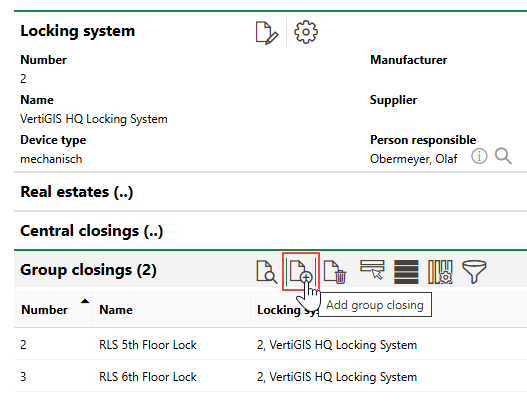
Task: Click the filter funnel icon
Action: point(474,272)
